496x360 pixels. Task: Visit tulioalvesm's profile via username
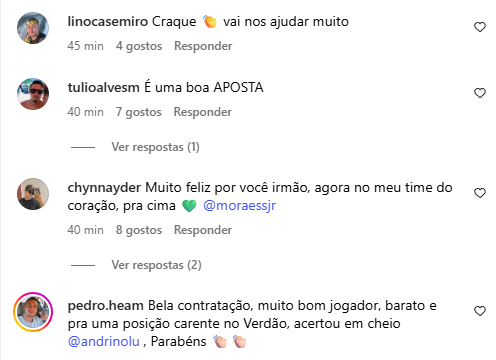[x=104, y=88]
